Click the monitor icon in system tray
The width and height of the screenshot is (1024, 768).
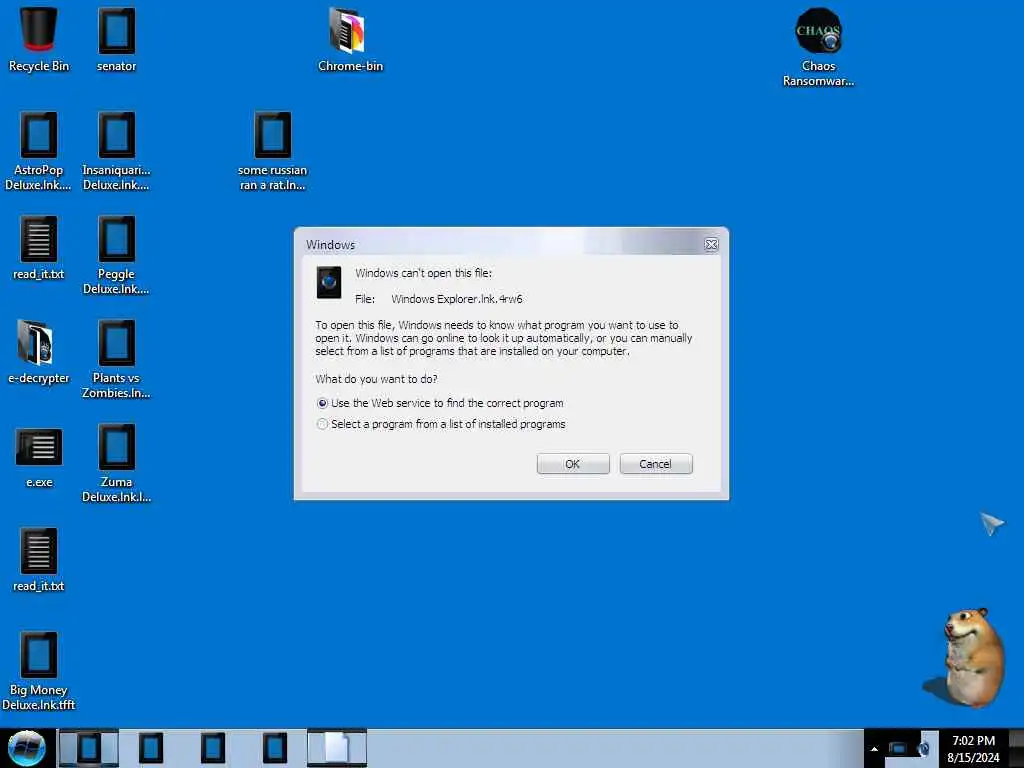tap(898, 749)
